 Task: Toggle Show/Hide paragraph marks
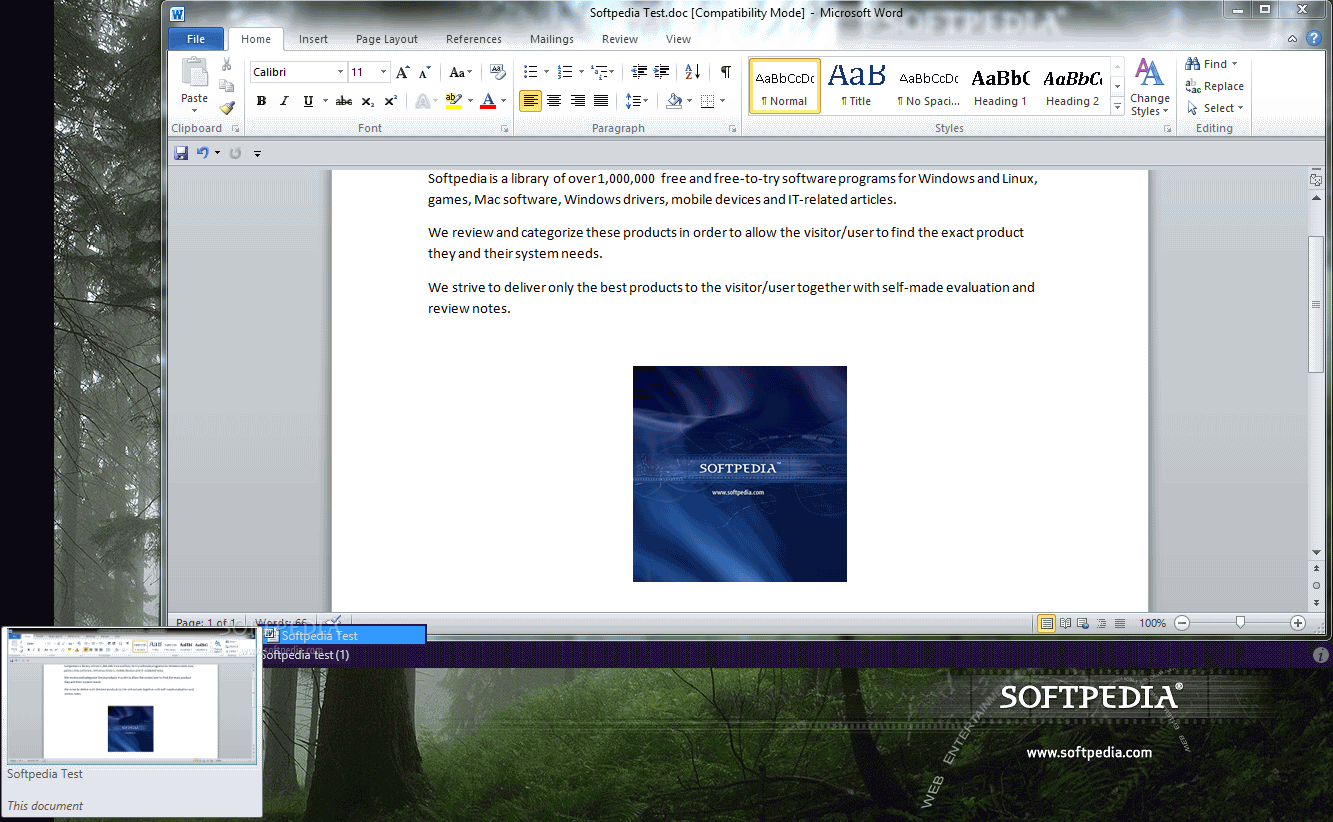click(x=726, y=72)
